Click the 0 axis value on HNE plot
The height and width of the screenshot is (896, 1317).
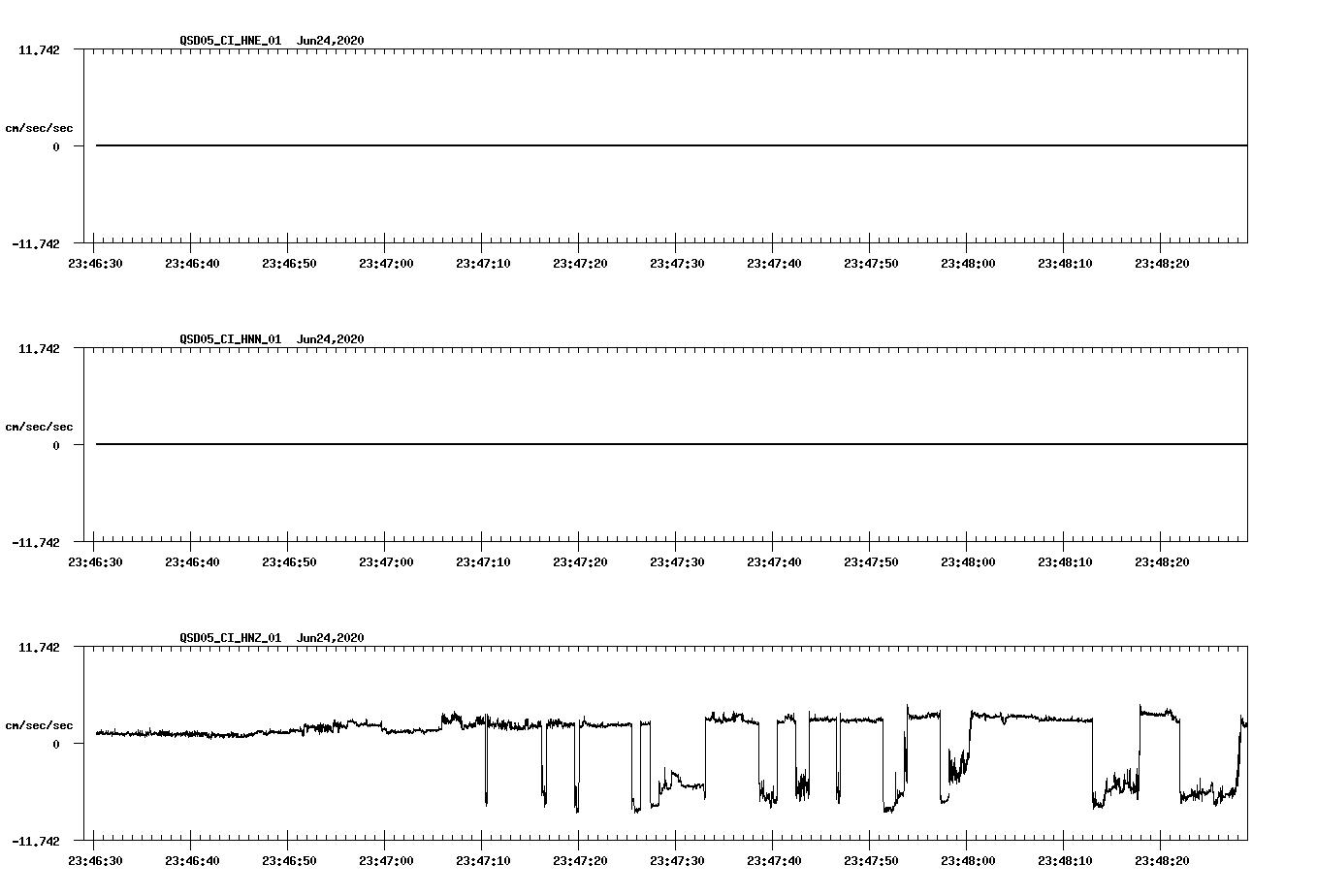pyautogui.click(x=56, y=147)
